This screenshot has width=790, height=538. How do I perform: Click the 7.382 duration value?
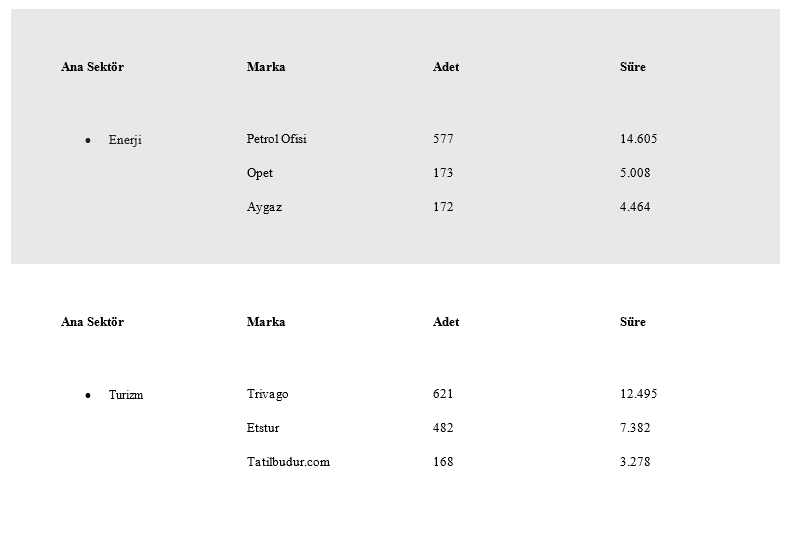click(x=635, y=428)
